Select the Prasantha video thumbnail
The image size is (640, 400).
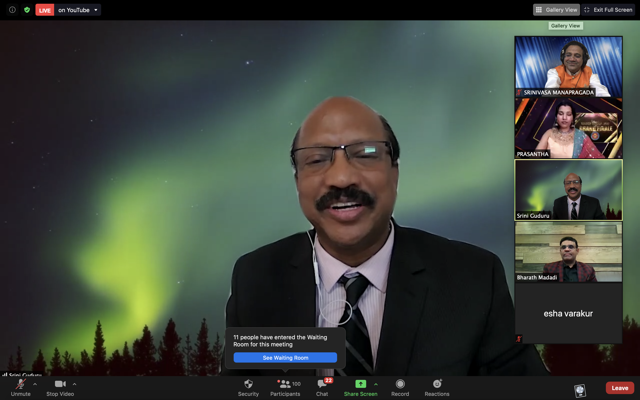click(568, 128)
